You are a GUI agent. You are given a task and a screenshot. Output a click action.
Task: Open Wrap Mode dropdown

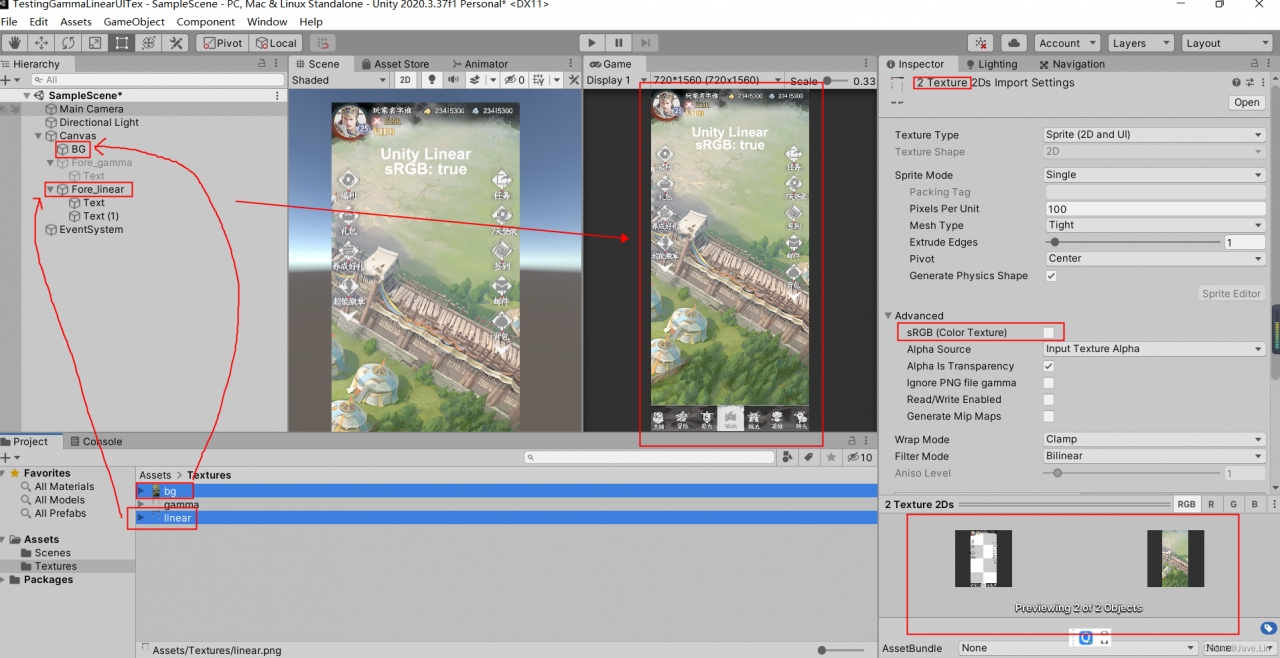1155,439
